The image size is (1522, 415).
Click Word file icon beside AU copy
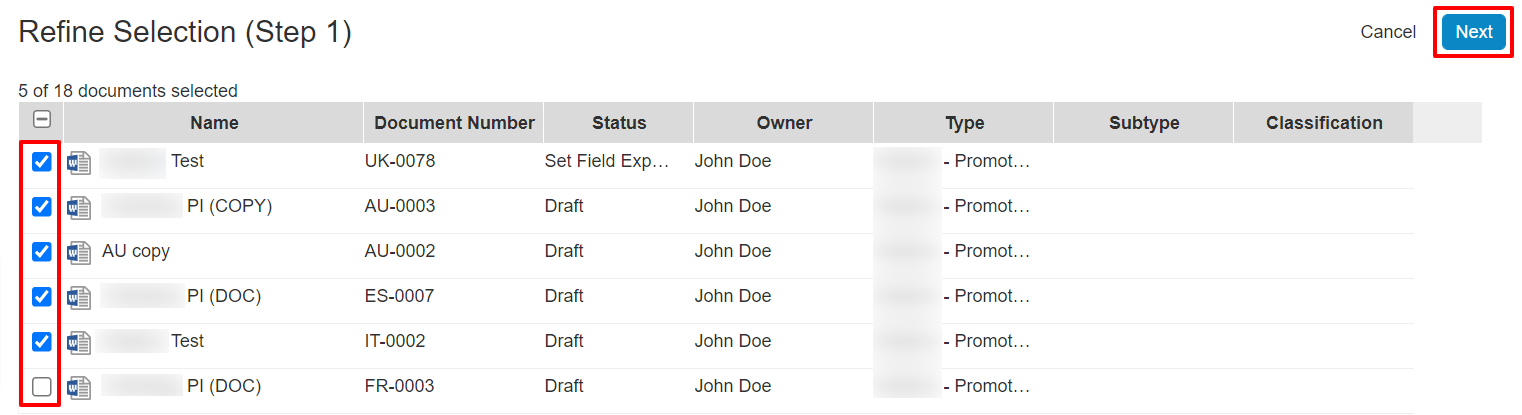[x=79, y=252]
